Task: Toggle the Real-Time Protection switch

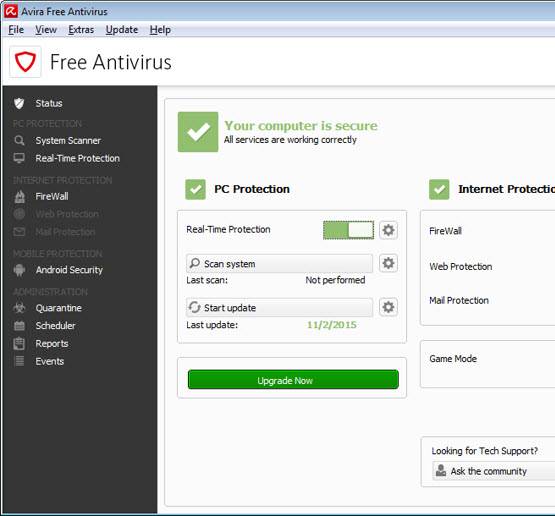Action: click(348, 230)
